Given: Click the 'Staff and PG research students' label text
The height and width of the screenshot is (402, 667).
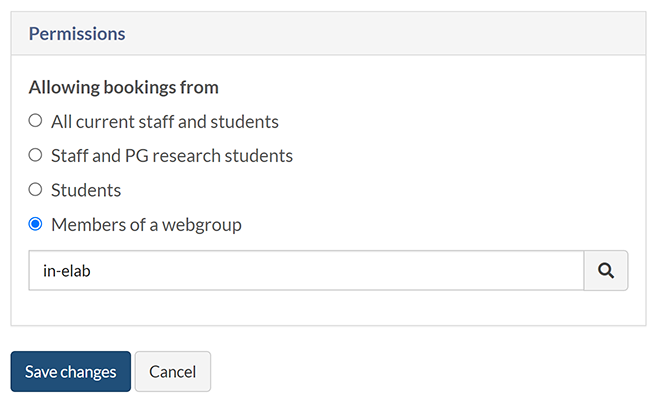Looking at the screenshot, I should click(171, 156).
